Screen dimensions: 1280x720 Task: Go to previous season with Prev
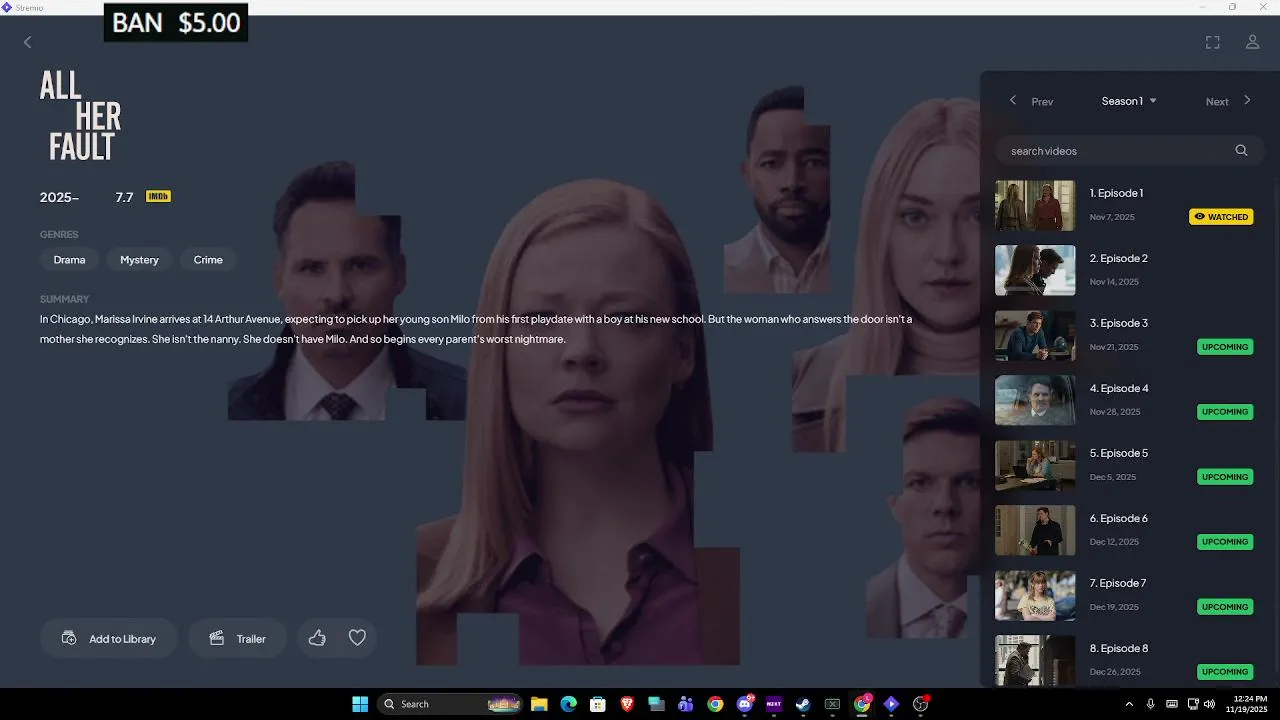point(1031,101)
